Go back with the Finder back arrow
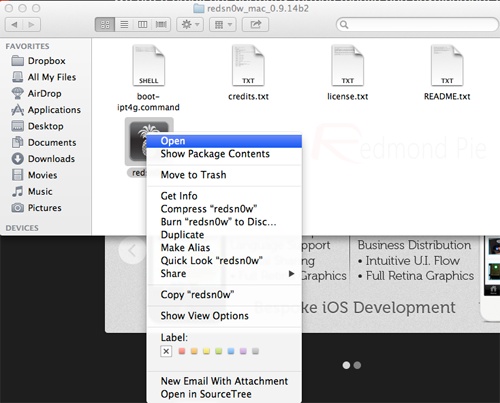This screenshot has height=403, width=500. coord(14,25)
